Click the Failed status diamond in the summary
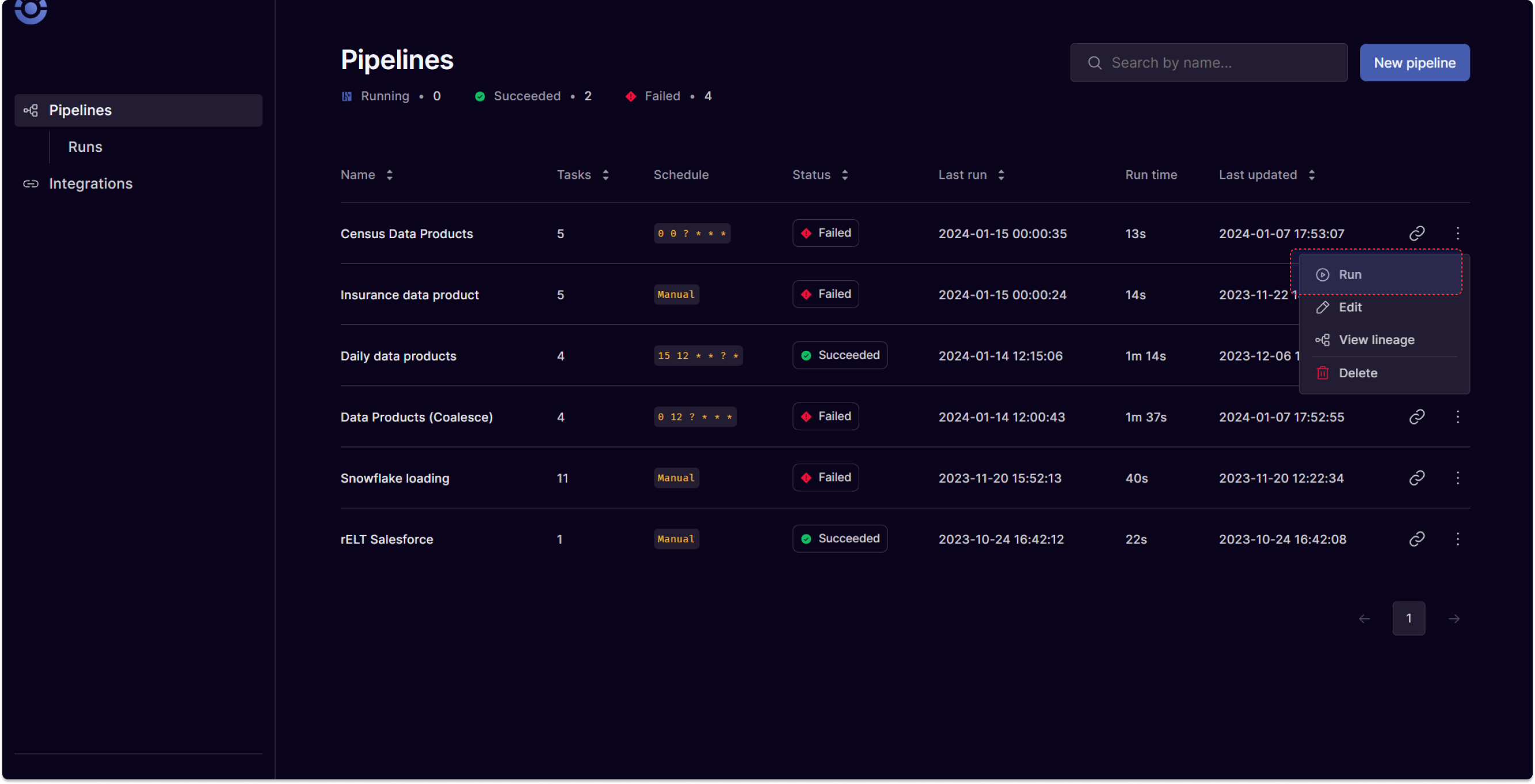Screen dimensions: 1535x784 tap(630, 96)
